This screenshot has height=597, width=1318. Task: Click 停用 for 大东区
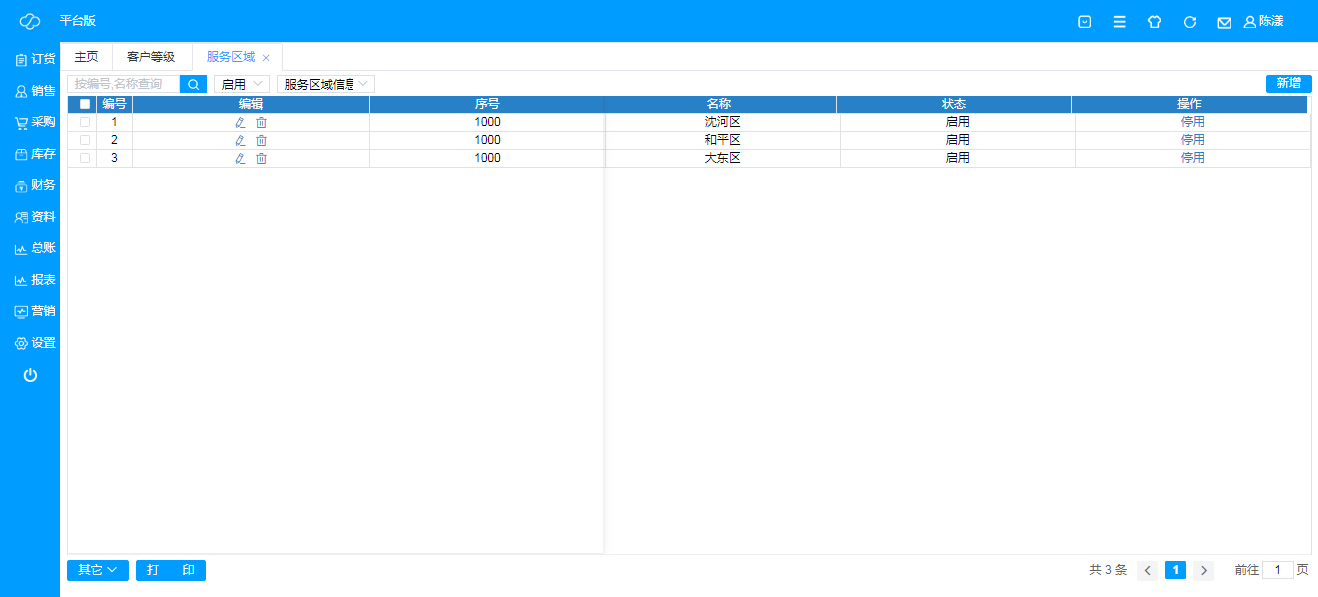(1193, 158)
